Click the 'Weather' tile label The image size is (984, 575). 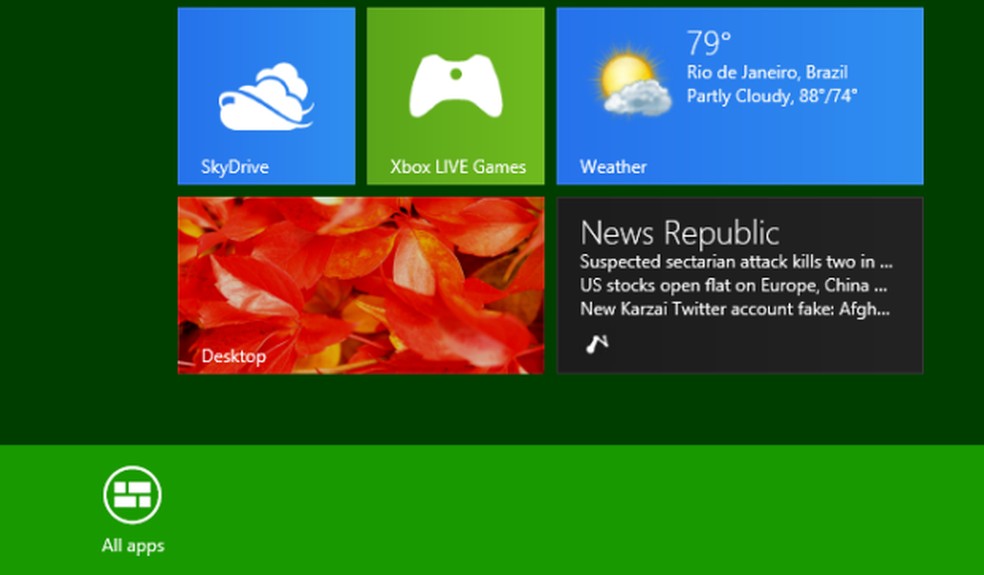tap(613, 167)
